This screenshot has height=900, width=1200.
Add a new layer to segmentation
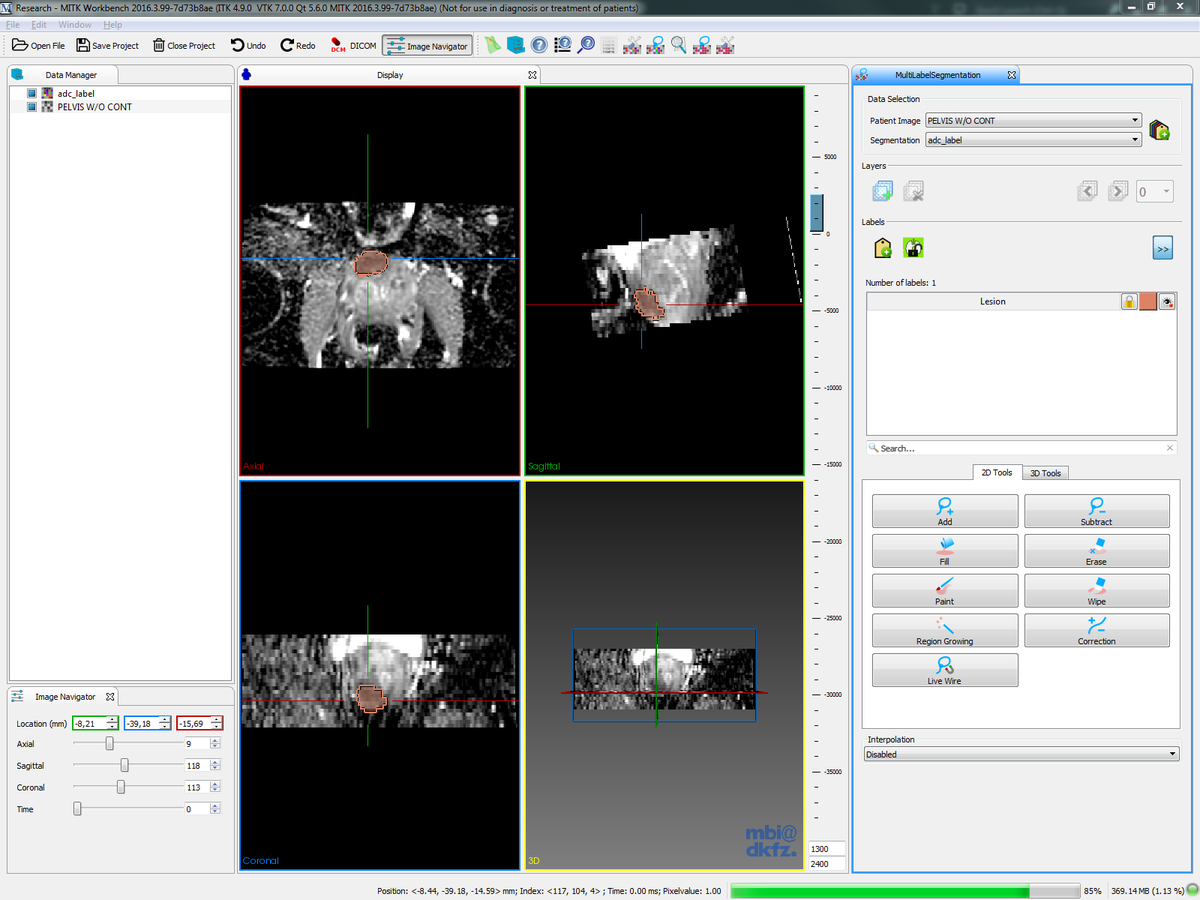[882, 191]
